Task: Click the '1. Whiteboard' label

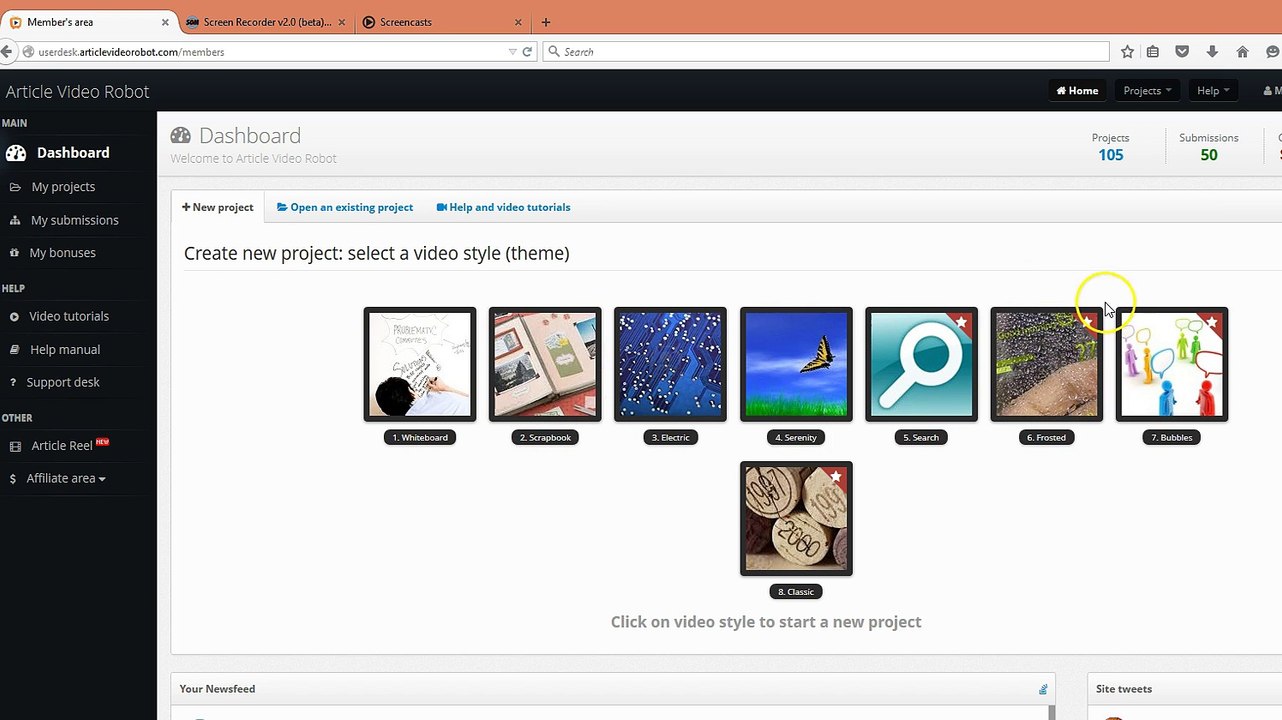Action: (x=420, y=437)
